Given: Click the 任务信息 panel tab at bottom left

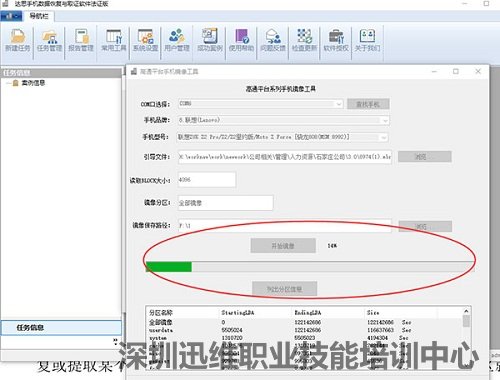Looking at the screenshot, I should [61, 328].
